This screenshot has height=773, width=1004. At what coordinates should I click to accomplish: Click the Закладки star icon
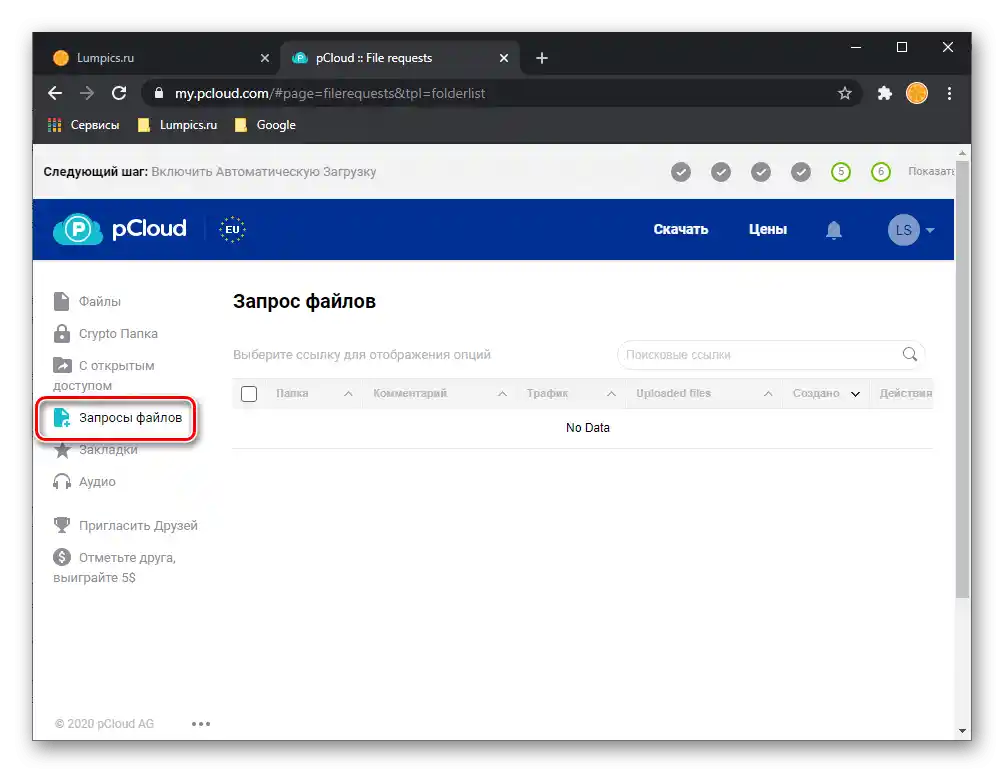62,450
